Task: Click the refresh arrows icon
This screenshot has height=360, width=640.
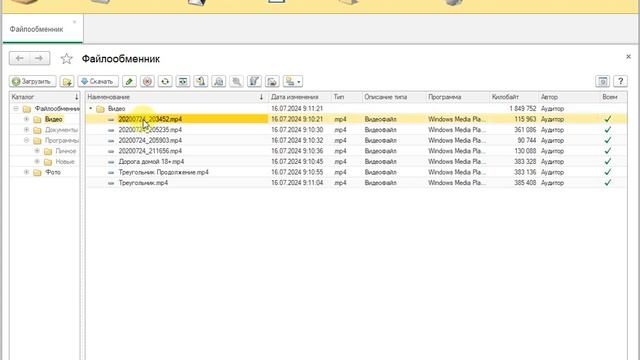Action: [165, 82]
